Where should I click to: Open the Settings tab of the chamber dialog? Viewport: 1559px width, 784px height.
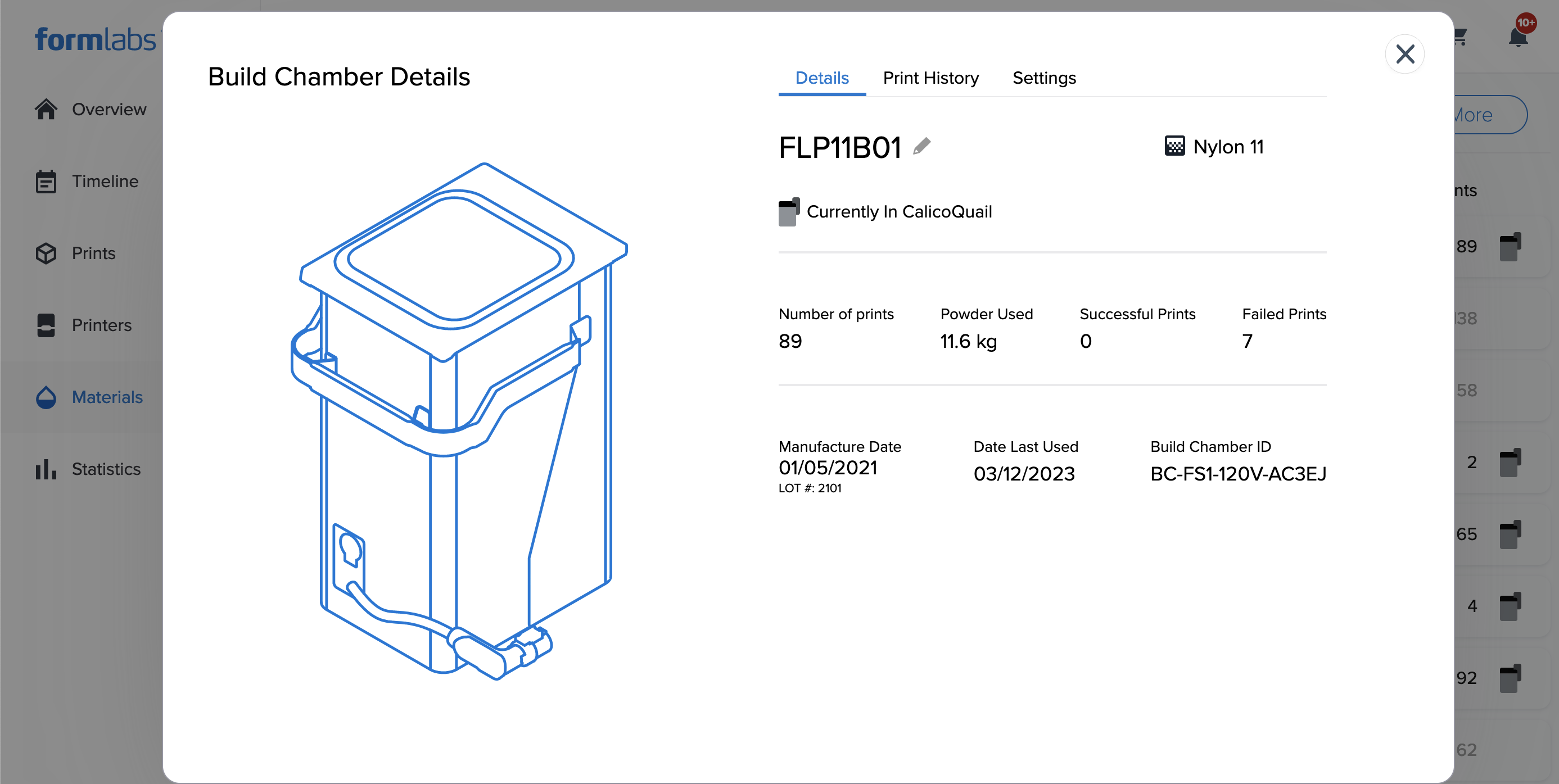click(x=1044, y=78)
